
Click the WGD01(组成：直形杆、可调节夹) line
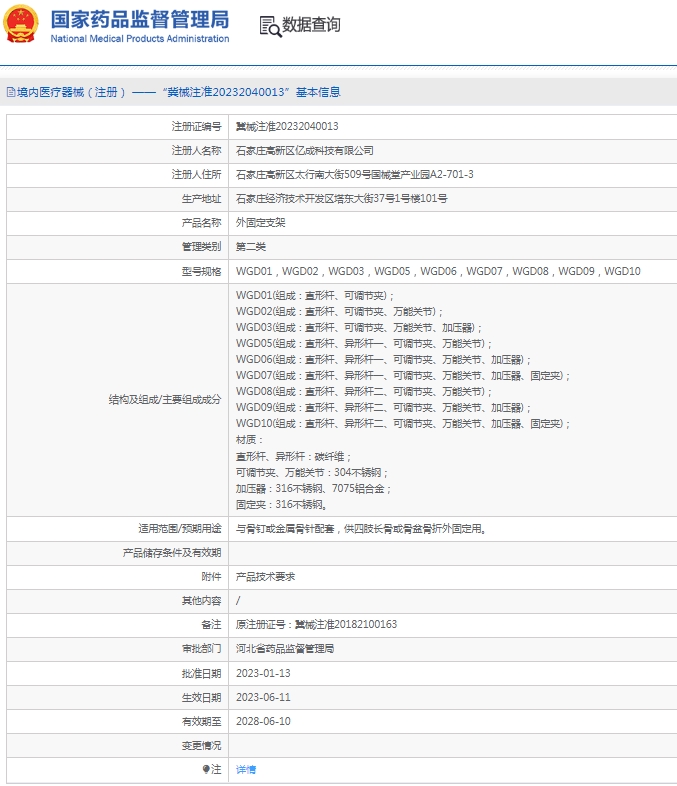click(x=315, y=296)
